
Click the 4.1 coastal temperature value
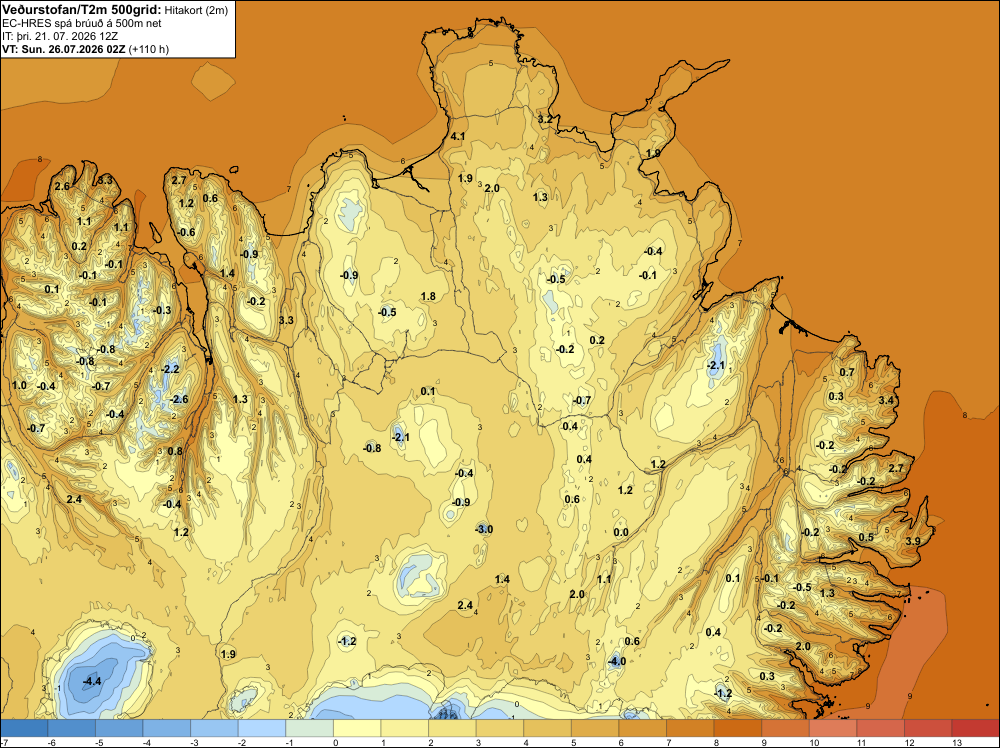(x=458, y=136)
